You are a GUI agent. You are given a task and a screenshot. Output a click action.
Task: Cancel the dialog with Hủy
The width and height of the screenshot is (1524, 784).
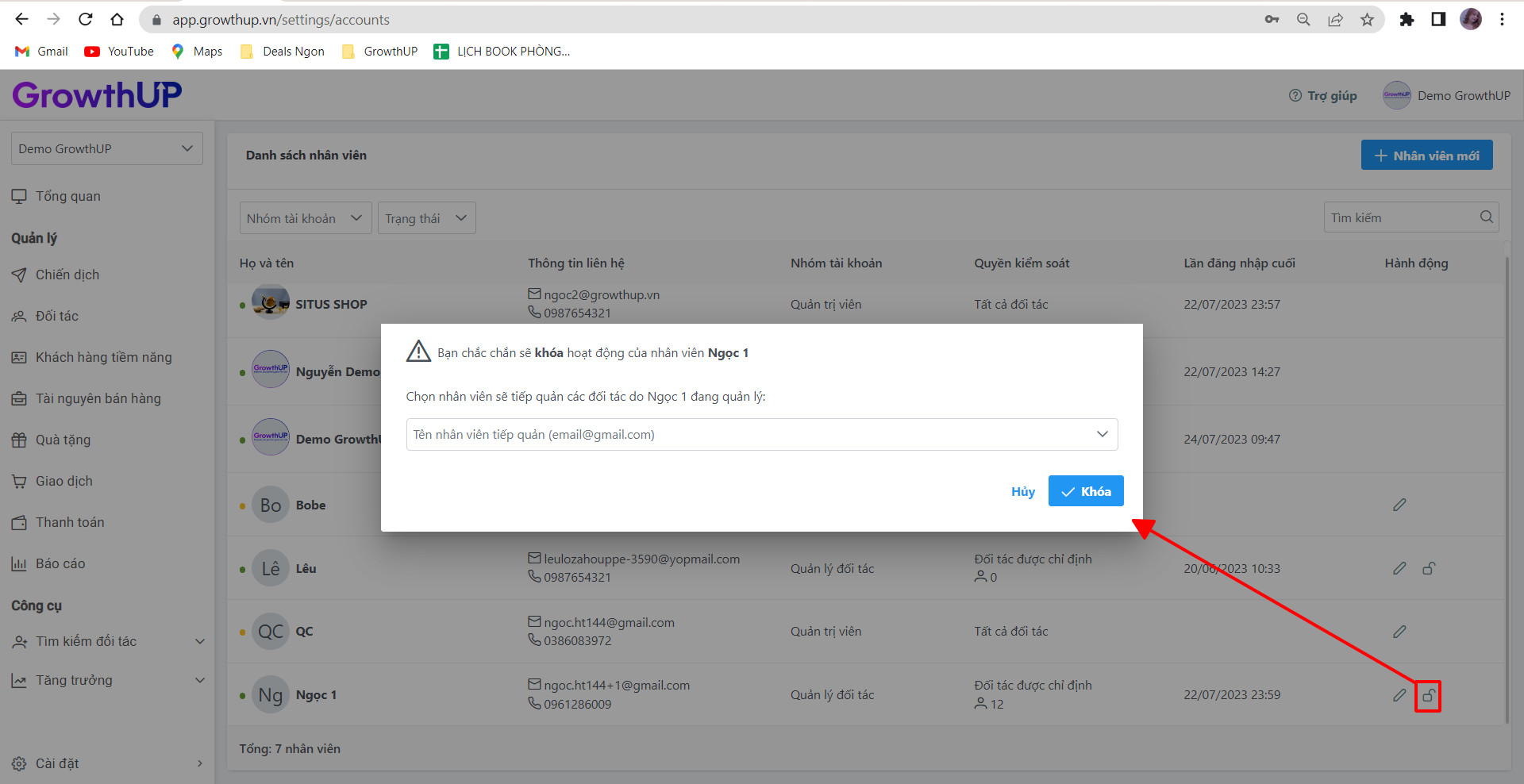1022,492
